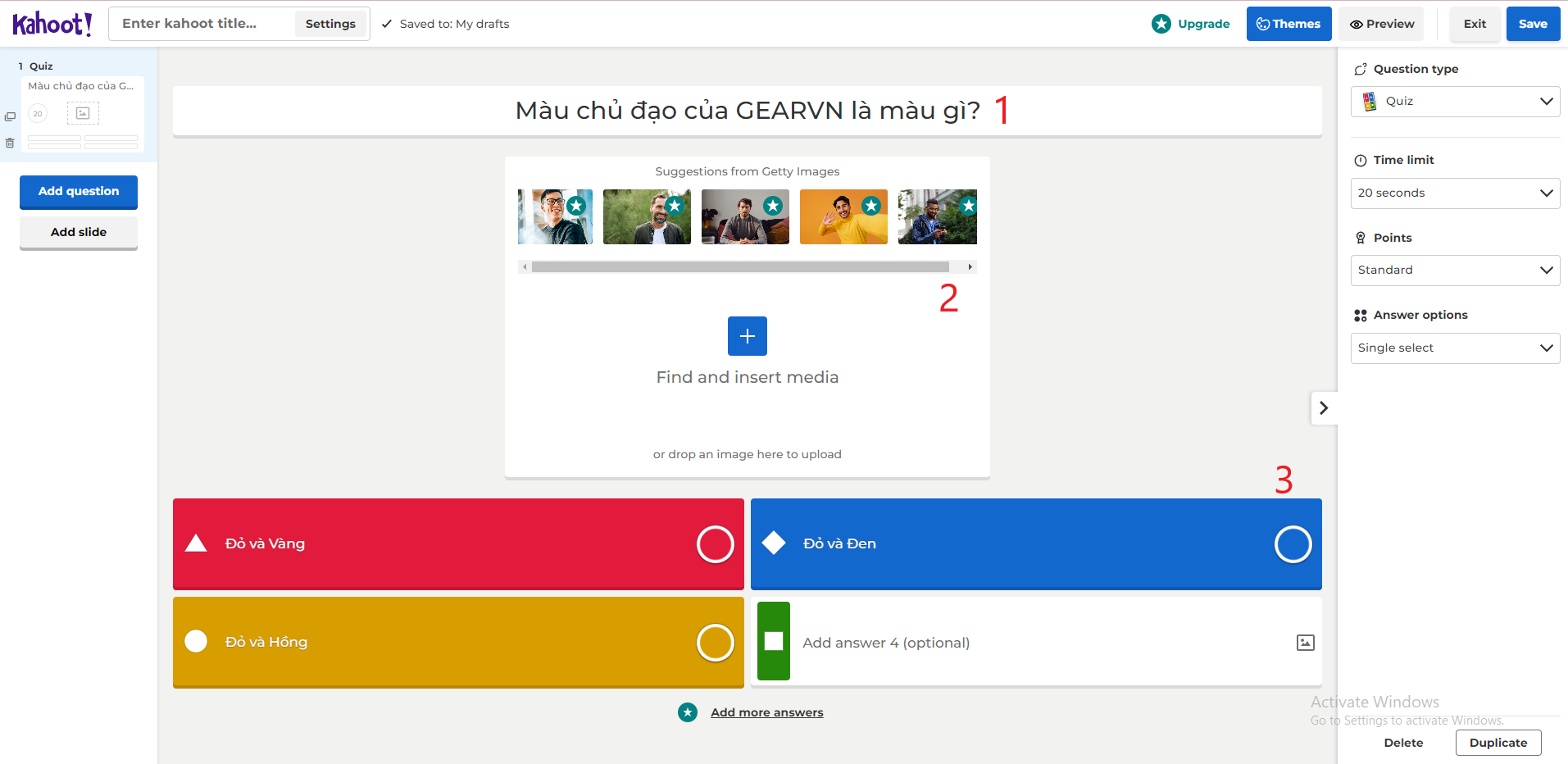Screen dimensions: 1568x764
Task: Click the Enter kahoot title field
Action: point(203,24)
